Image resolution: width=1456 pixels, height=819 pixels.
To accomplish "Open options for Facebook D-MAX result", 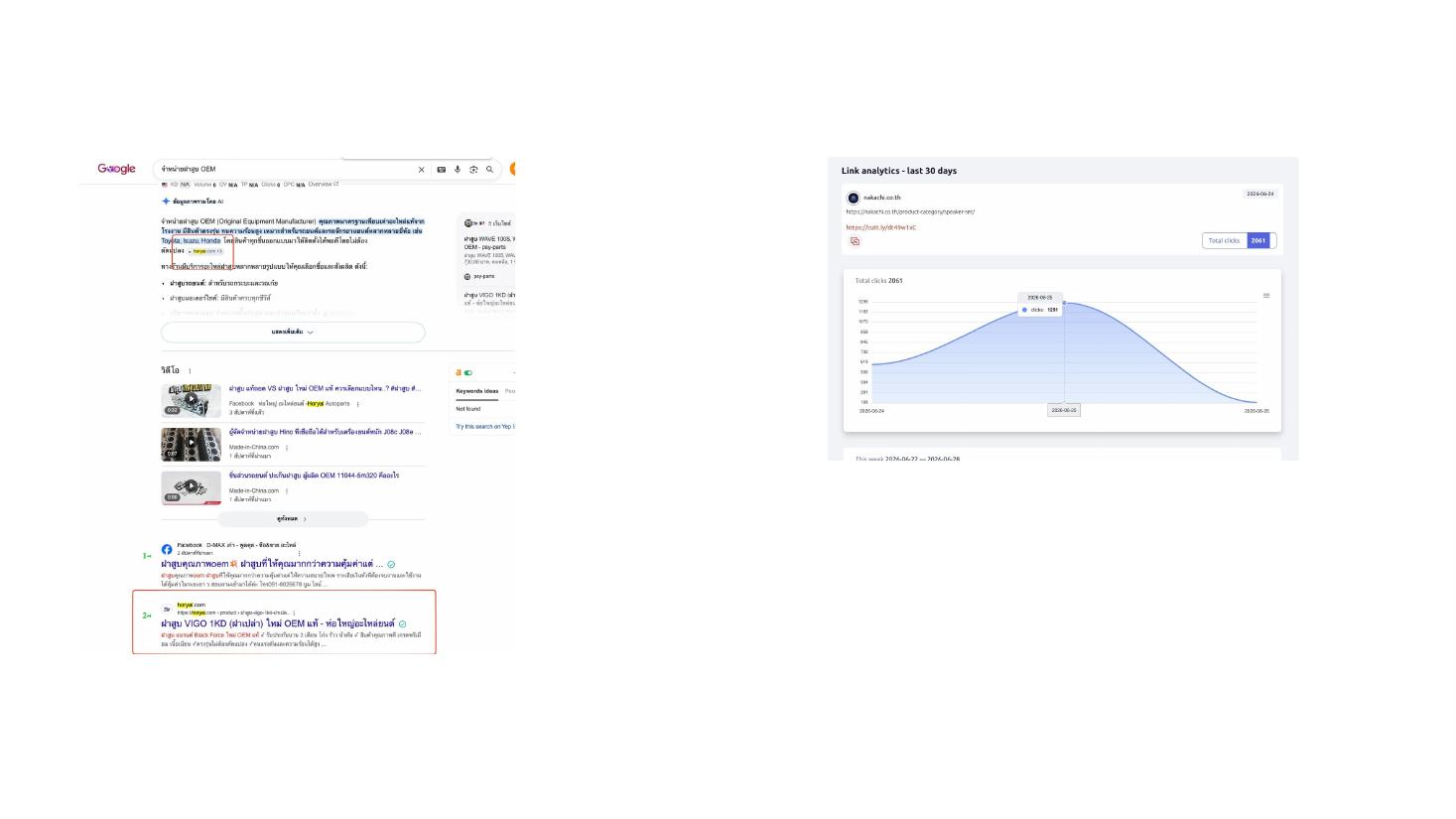I will [x=299, y=553].
